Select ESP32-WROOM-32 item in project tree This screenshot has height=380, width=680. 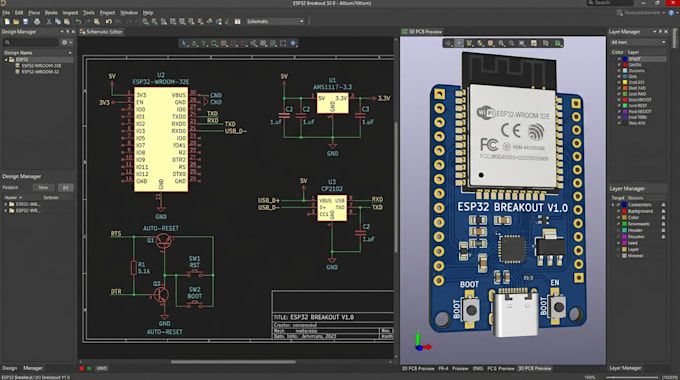(x=40, y=72)
